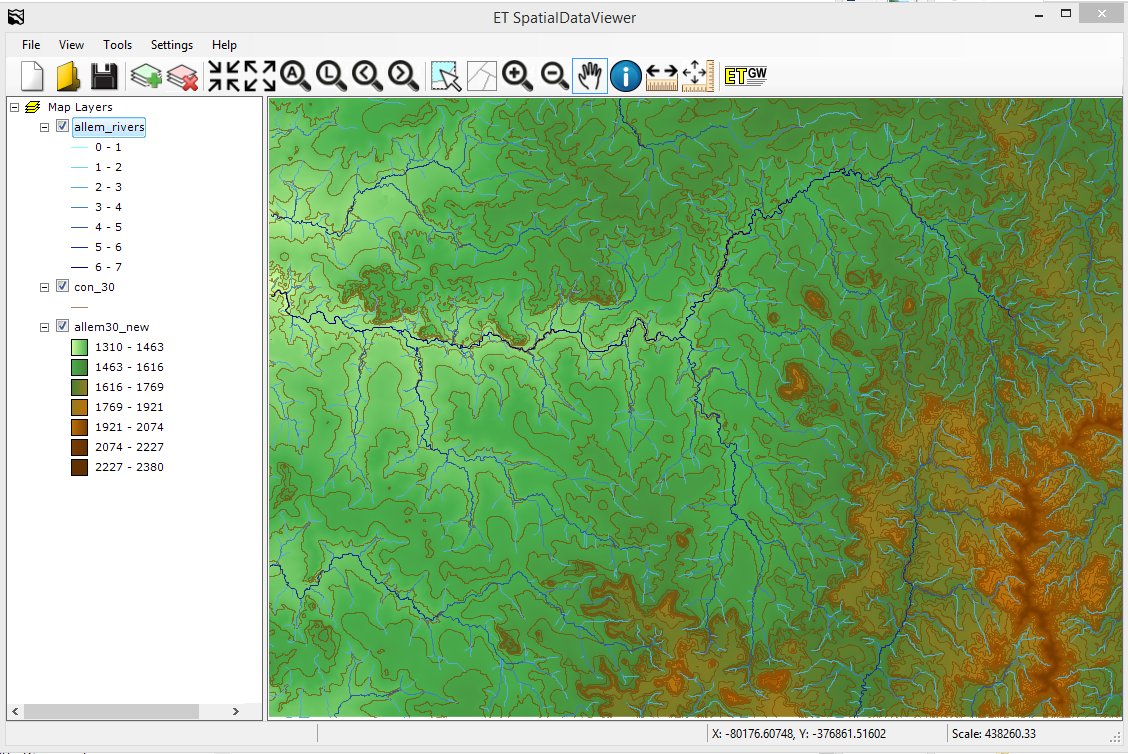The width and height of the screenshot is (1128, 754).
Task: Hide the allem30_new layer via checkbox
Action: [63, 327]
